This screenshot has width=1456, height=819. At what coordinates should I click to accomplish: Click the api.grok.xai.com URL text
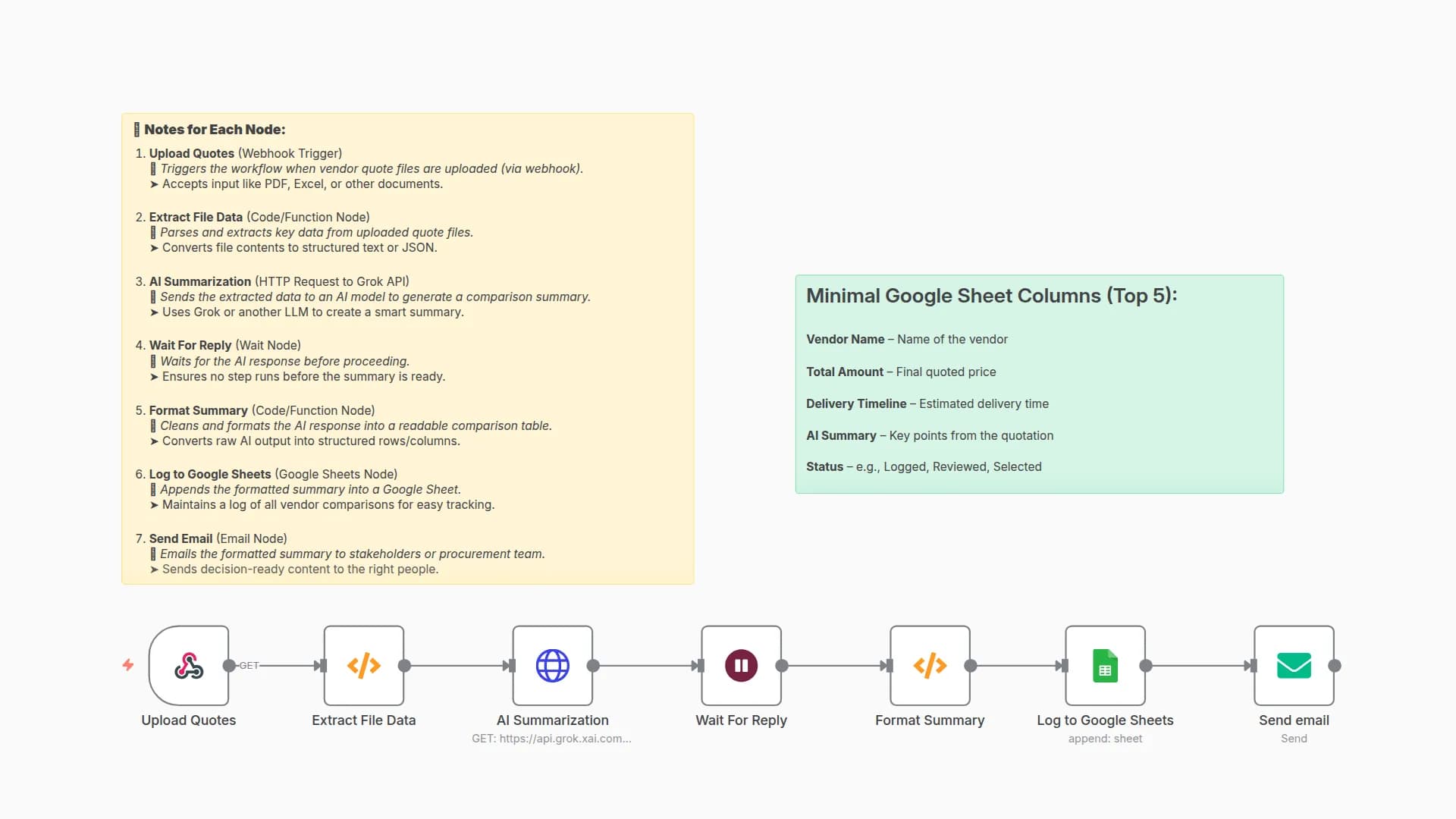point(552,738)
